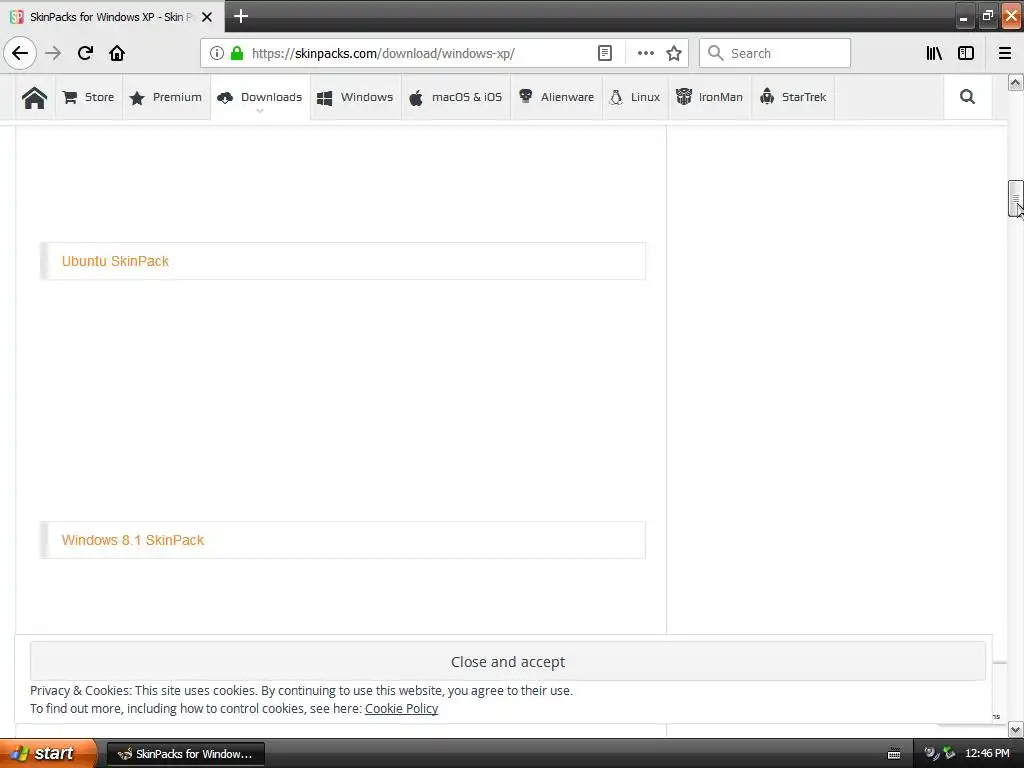
Task: Reload the current page
Action: coord(85,53)
